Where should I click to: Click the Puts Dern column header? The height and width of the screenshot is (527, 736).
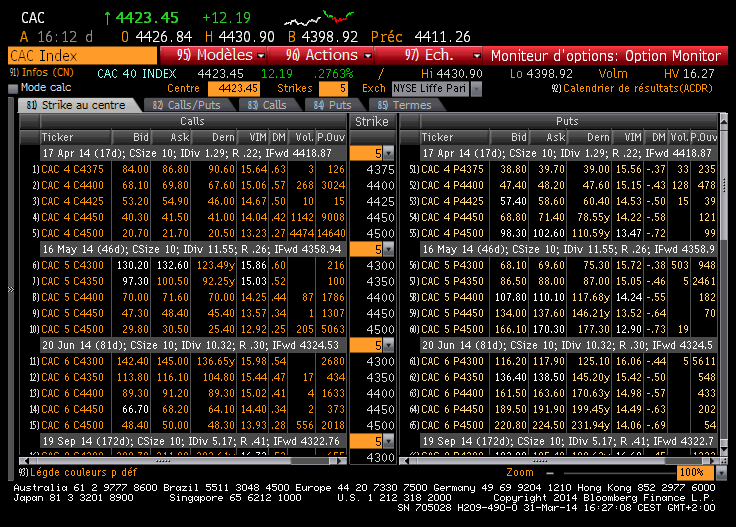click(x=589, y=137)
